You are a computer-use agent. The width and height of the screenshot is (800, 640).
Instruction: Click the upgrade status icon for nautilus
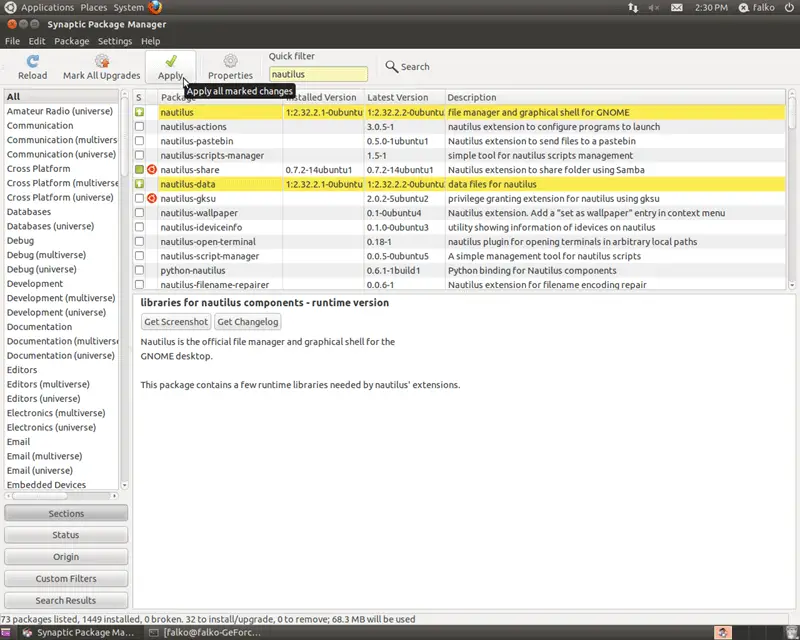pyautogui.click(x=139, y=112)
